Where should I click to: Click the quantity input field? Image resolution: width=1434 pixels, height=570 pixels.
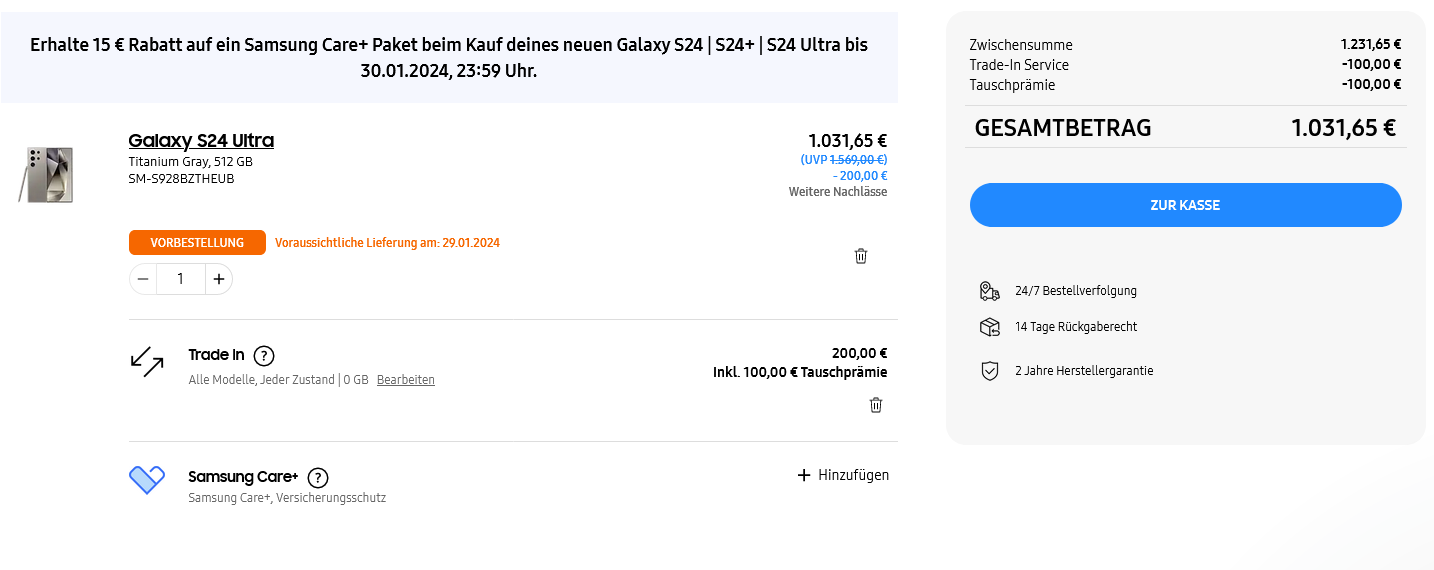(x=181, y=279)
